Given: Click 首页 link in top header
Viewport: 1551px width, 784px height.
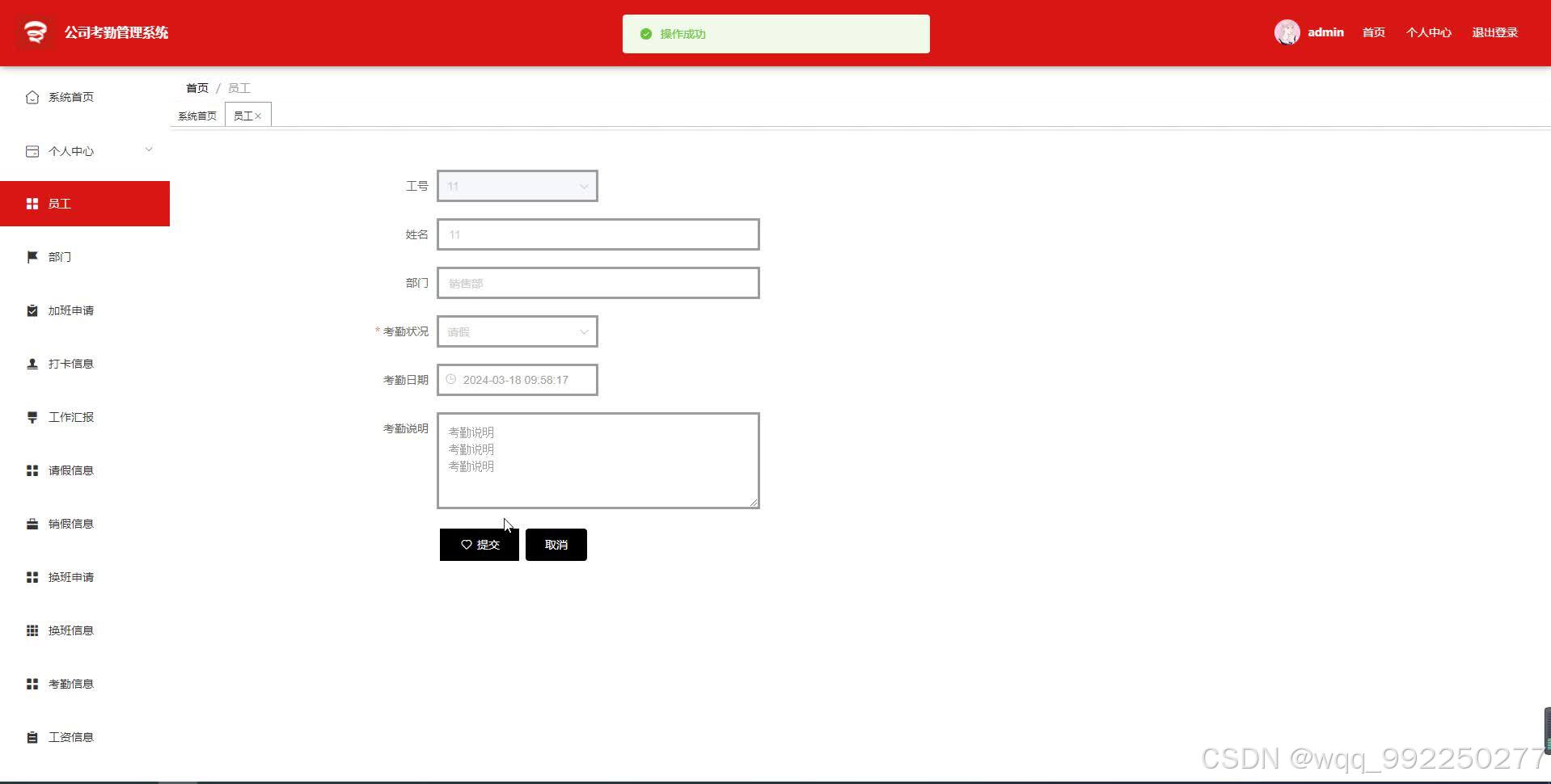Looking at the screenshot, I should 1373,32.
